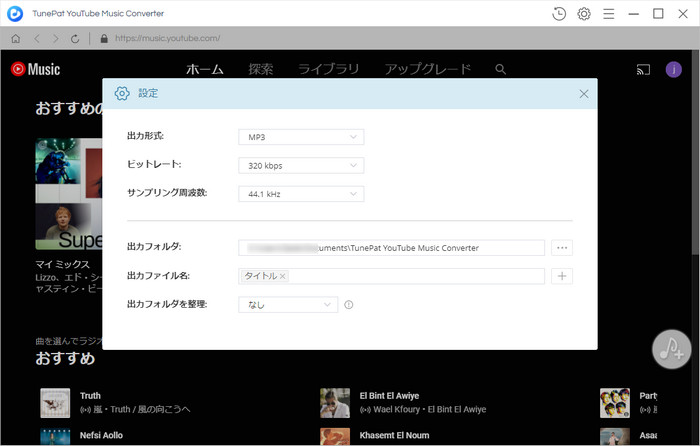Image resolution: width=700 pixels, height=446 pixels.
Task: Open the purple account avatar
Action: (x=674, y=69)
